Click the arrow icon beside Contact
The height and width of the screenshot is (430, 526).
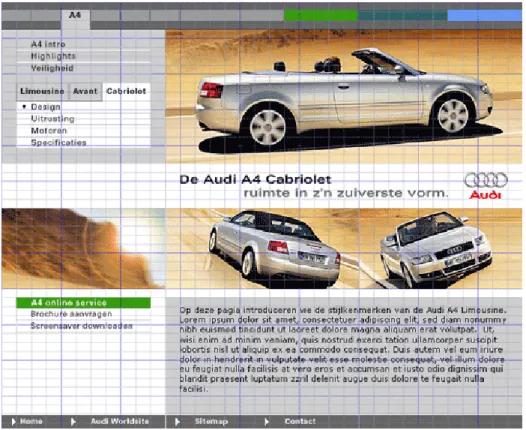click(x=266, y=422)
